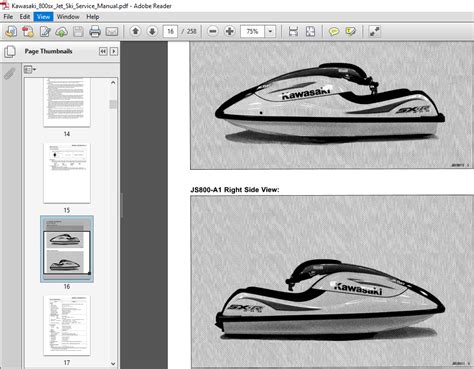Click the zoom in plus button
The height and width of the screenshot is (369, 474).
[x=229, y=32]
